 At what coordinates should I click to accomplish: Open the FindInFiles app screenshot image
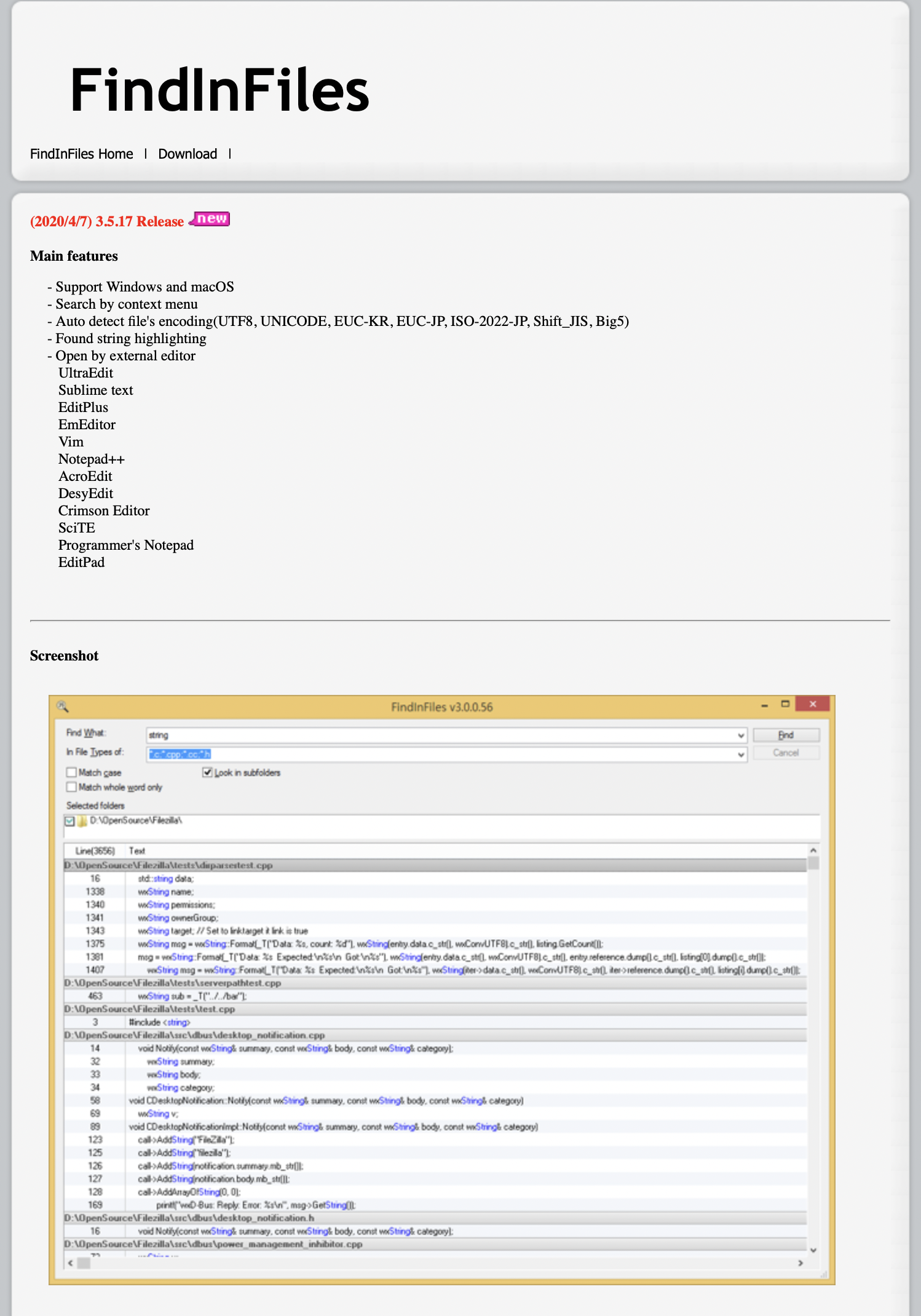(x=442, y=990)
